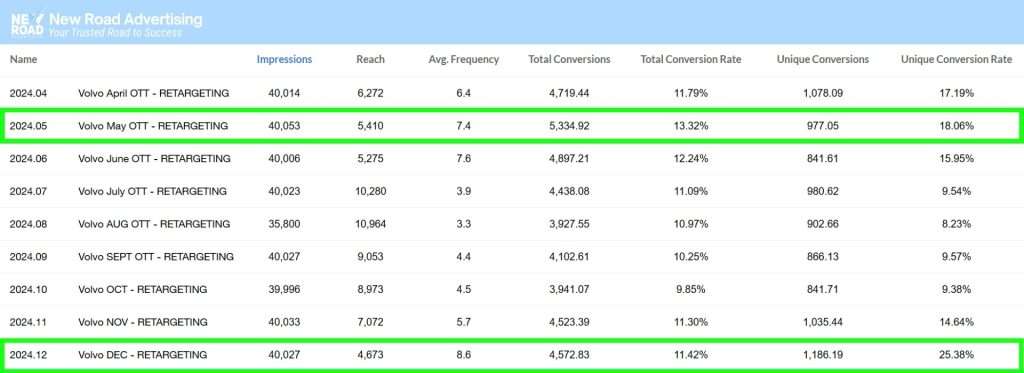This screenshot has width=1024, height=373.
Task: Click reach value 4,673
Action: click(x=370, y=355)
